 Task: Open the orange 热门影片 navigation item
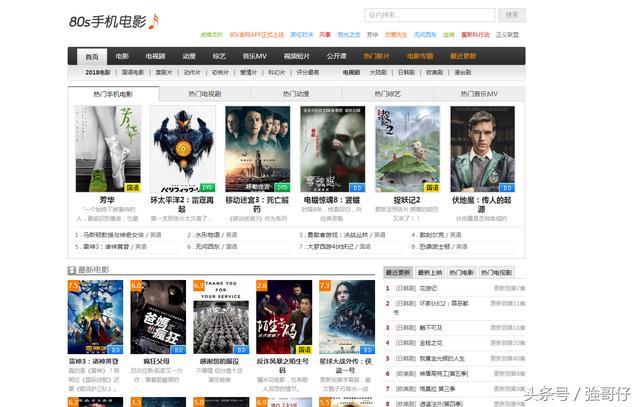click(x=376, y=56)
